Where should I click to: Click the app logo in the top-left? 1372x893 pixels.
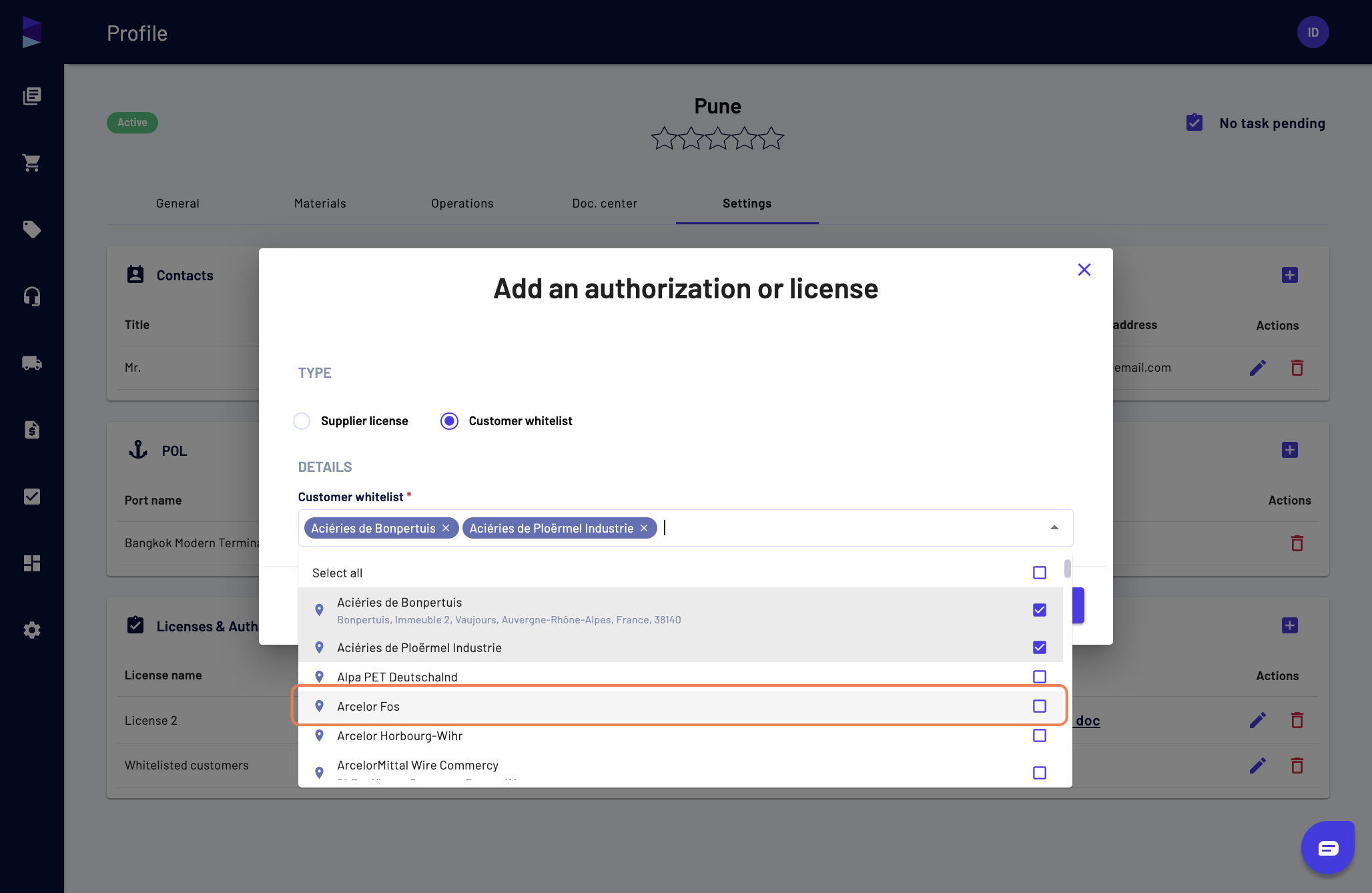31,32
